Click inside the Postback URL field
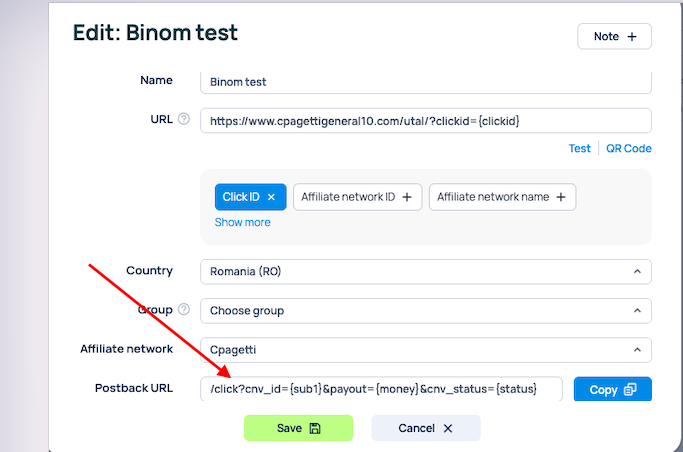Screen dimensions: 683x452 point(380,389)
